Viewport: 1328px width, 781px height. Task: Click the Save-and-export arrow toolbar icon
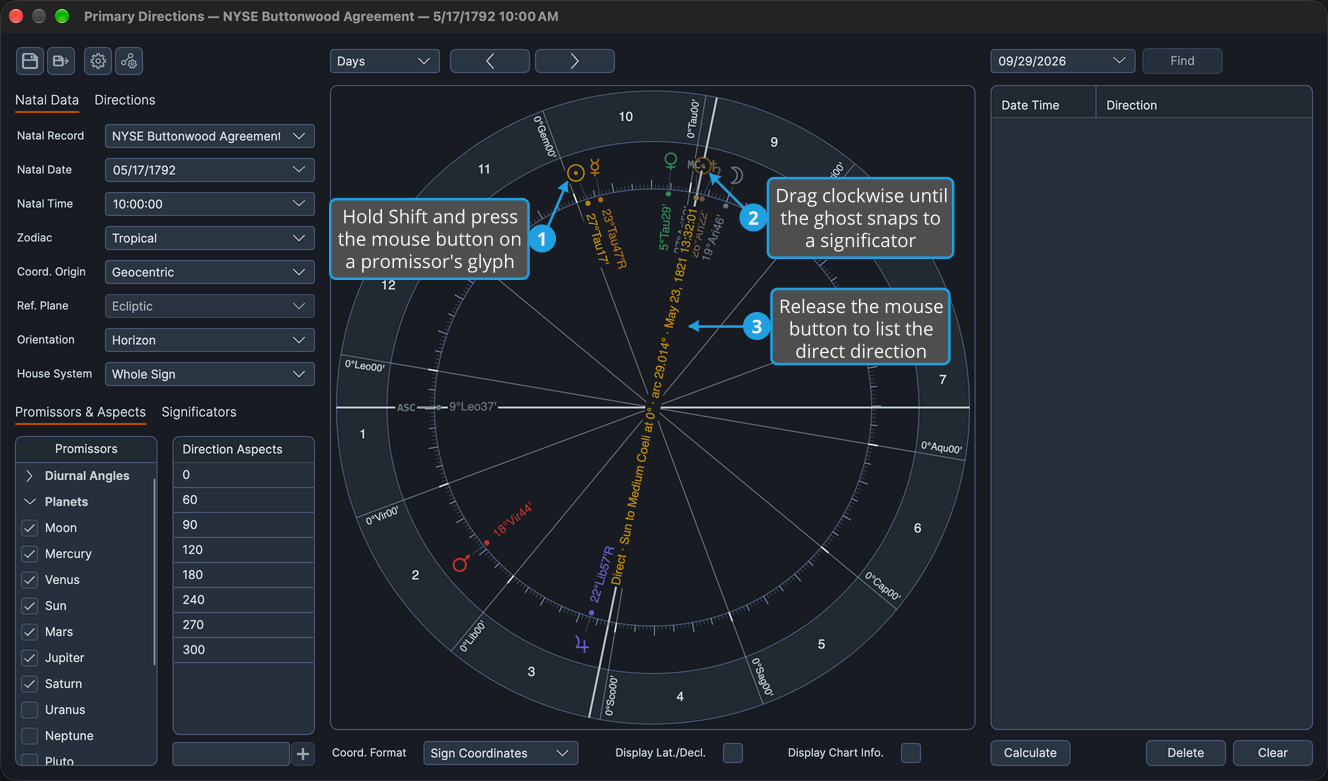(x=61, y=61)
